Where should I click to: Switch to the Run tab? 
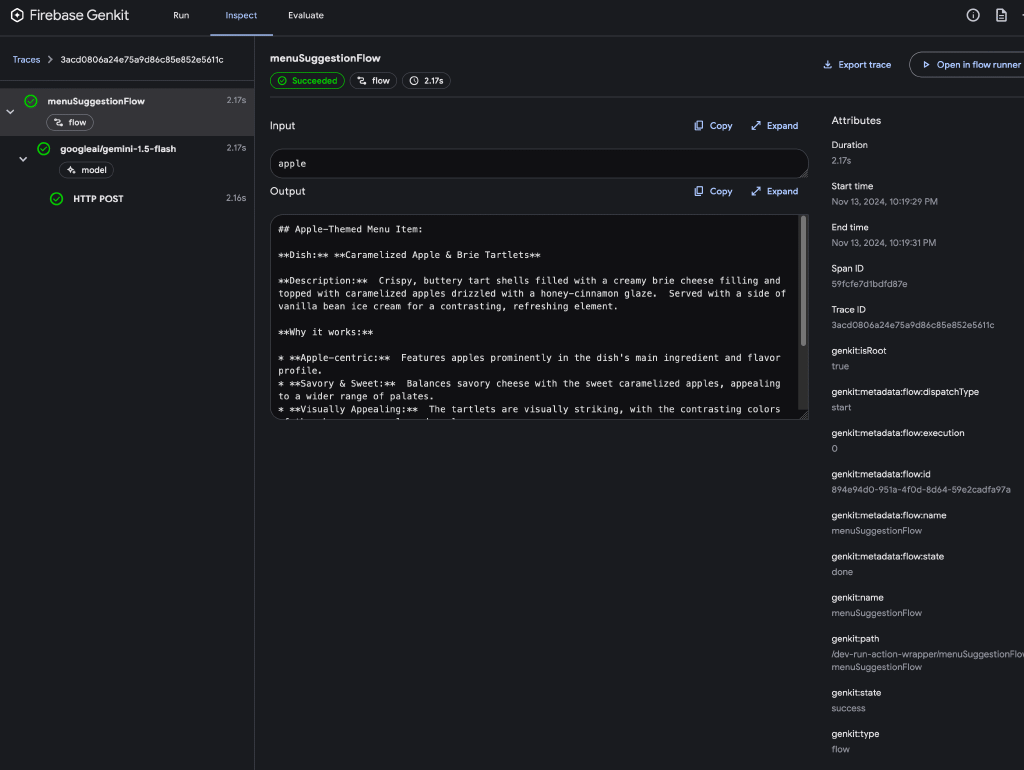pos(181,15)
